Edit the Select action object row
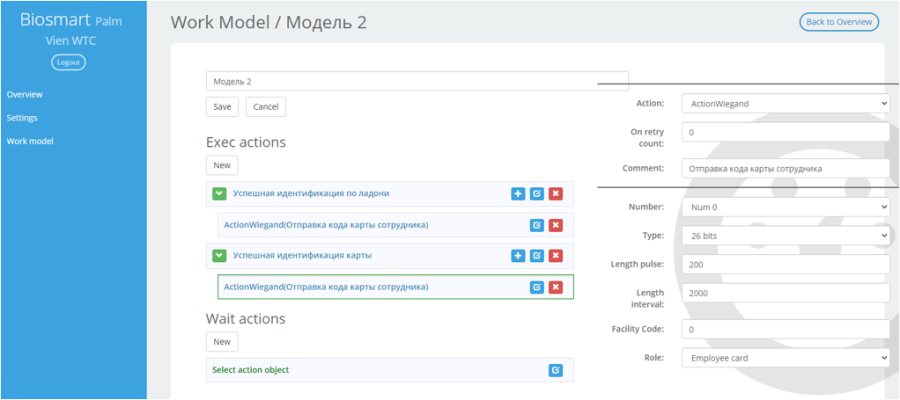This screenshot has width=900, height=400. point(555,370)
